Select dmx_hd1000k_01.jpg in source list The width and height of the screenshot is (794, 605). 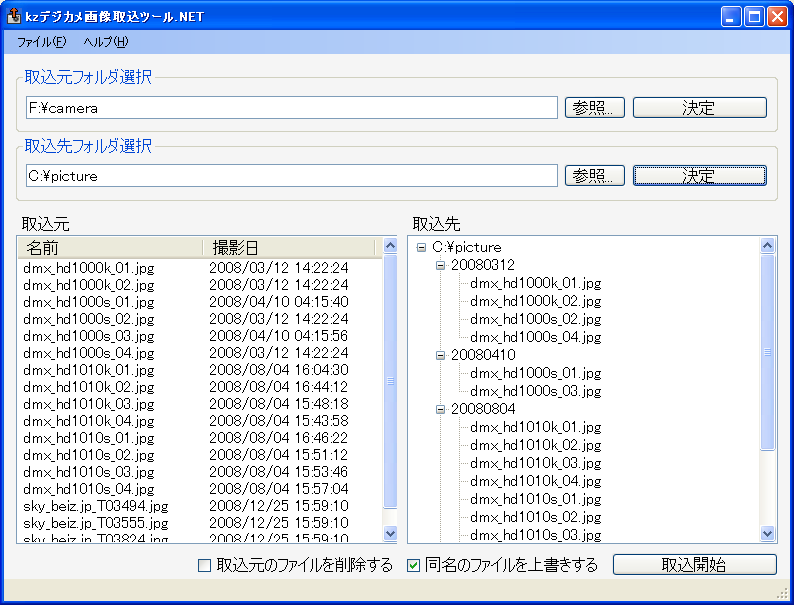(89, 268)
